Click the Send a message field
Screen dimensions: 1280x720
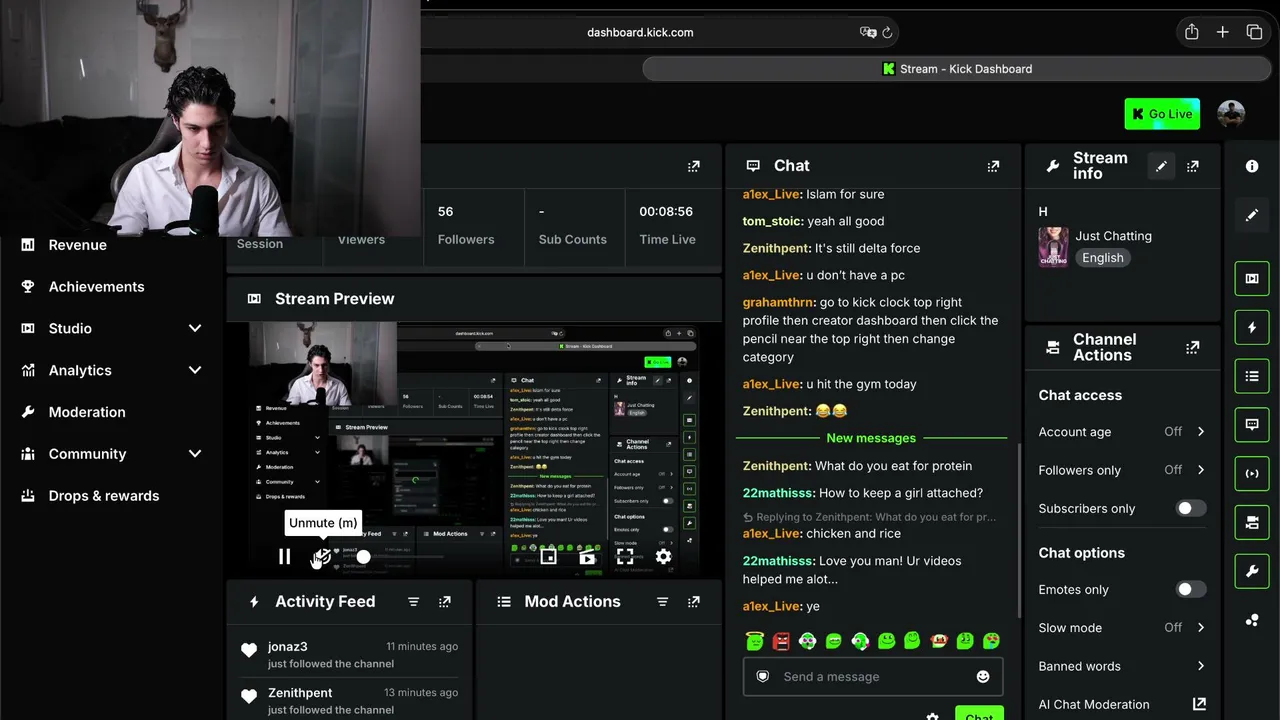point(872,677)
